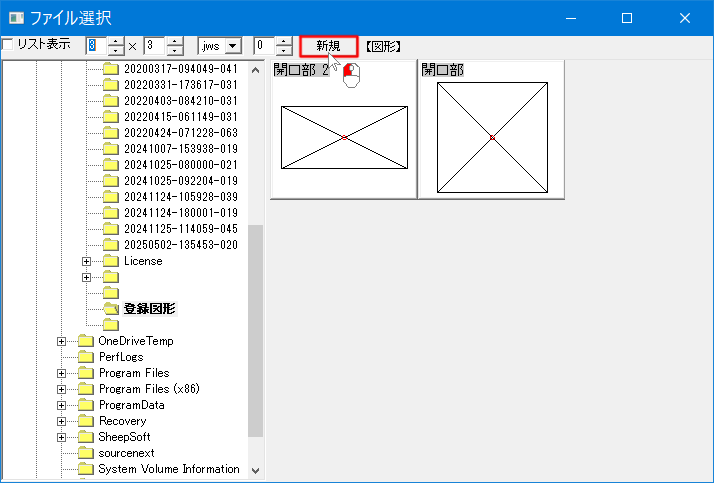
Task: Click the second row count input field
Action: tap(154, 46)
